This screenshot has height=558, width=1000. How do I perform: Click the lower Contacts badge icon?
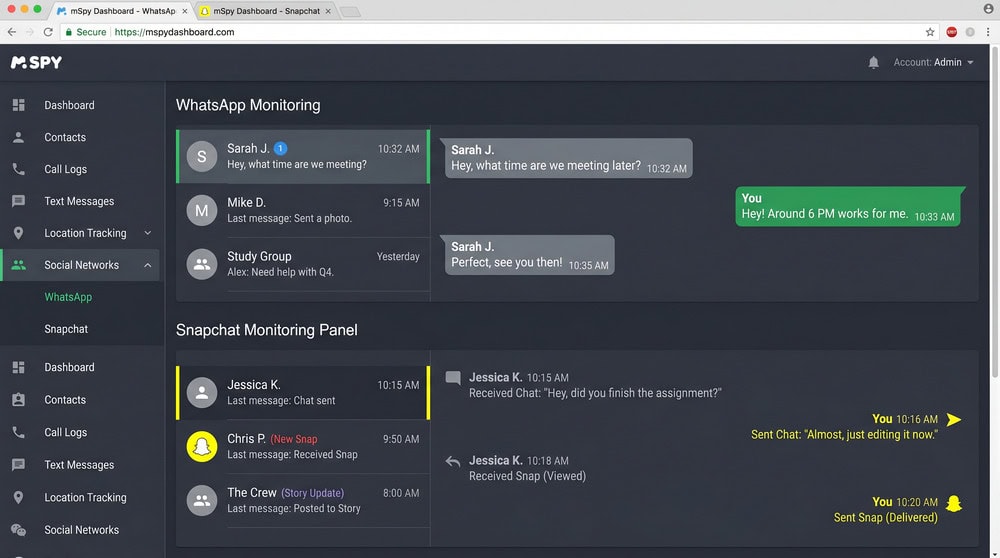pyautogui.click(x=18, y=400)
